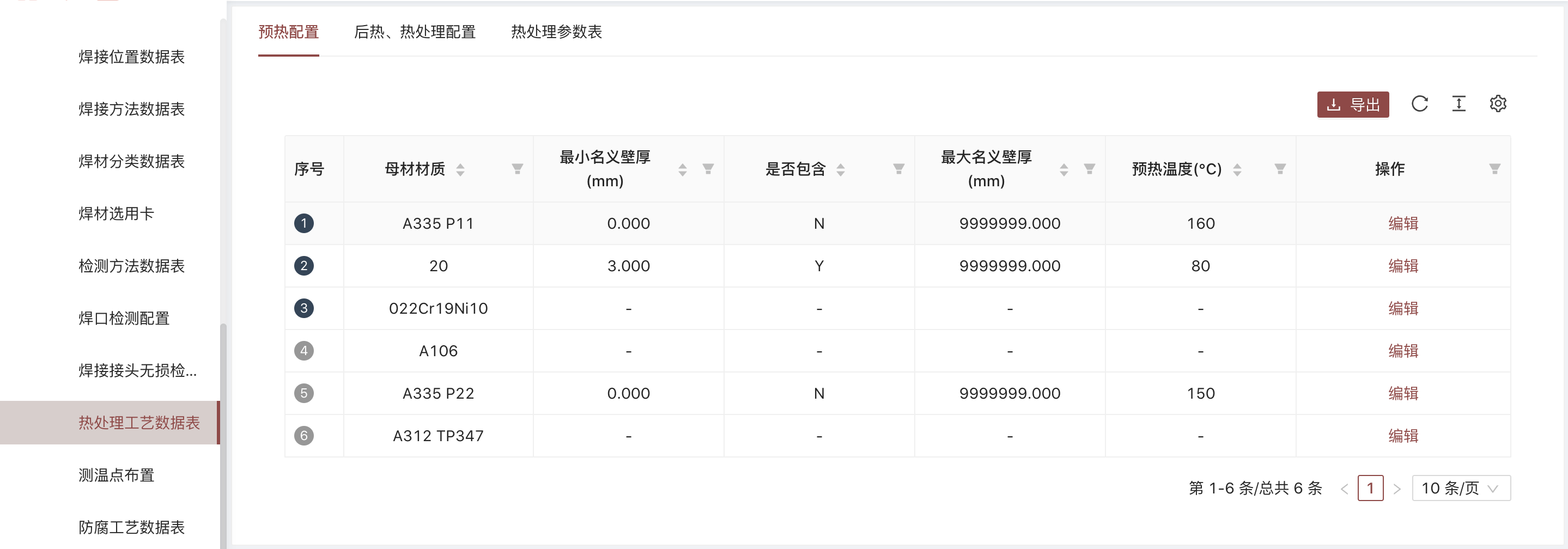Open filter for 操作 column
Screen dimensions: 1568x549
[1494, 169]
